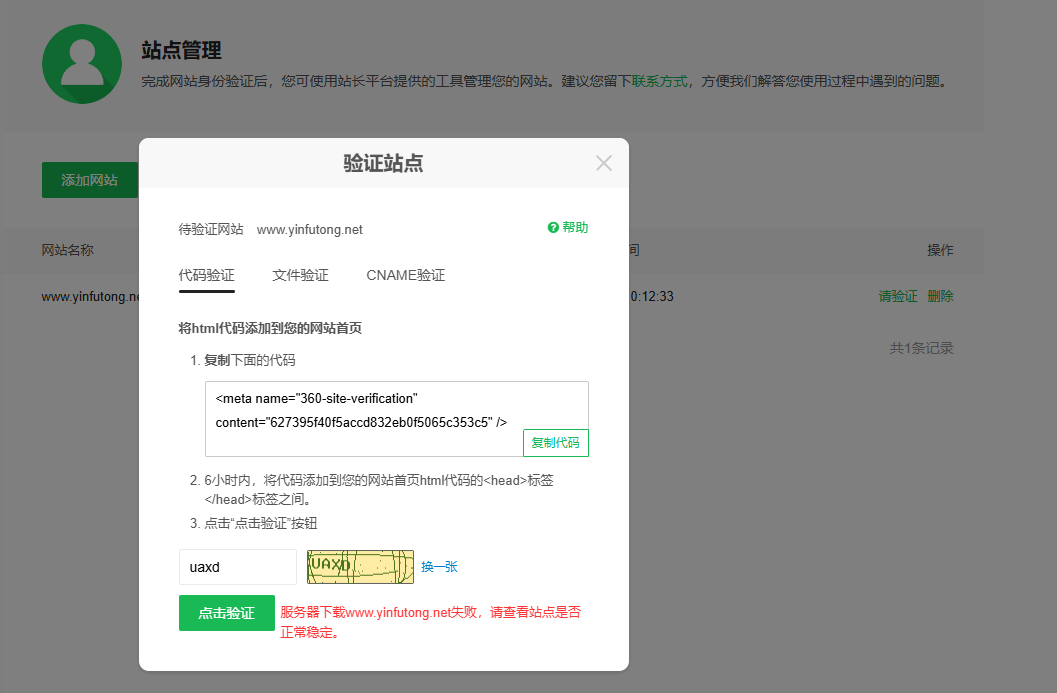1057x693 pixels.
Task: Click the 将html代码添加到您的网站首页 heading
Action: point(270,328)
